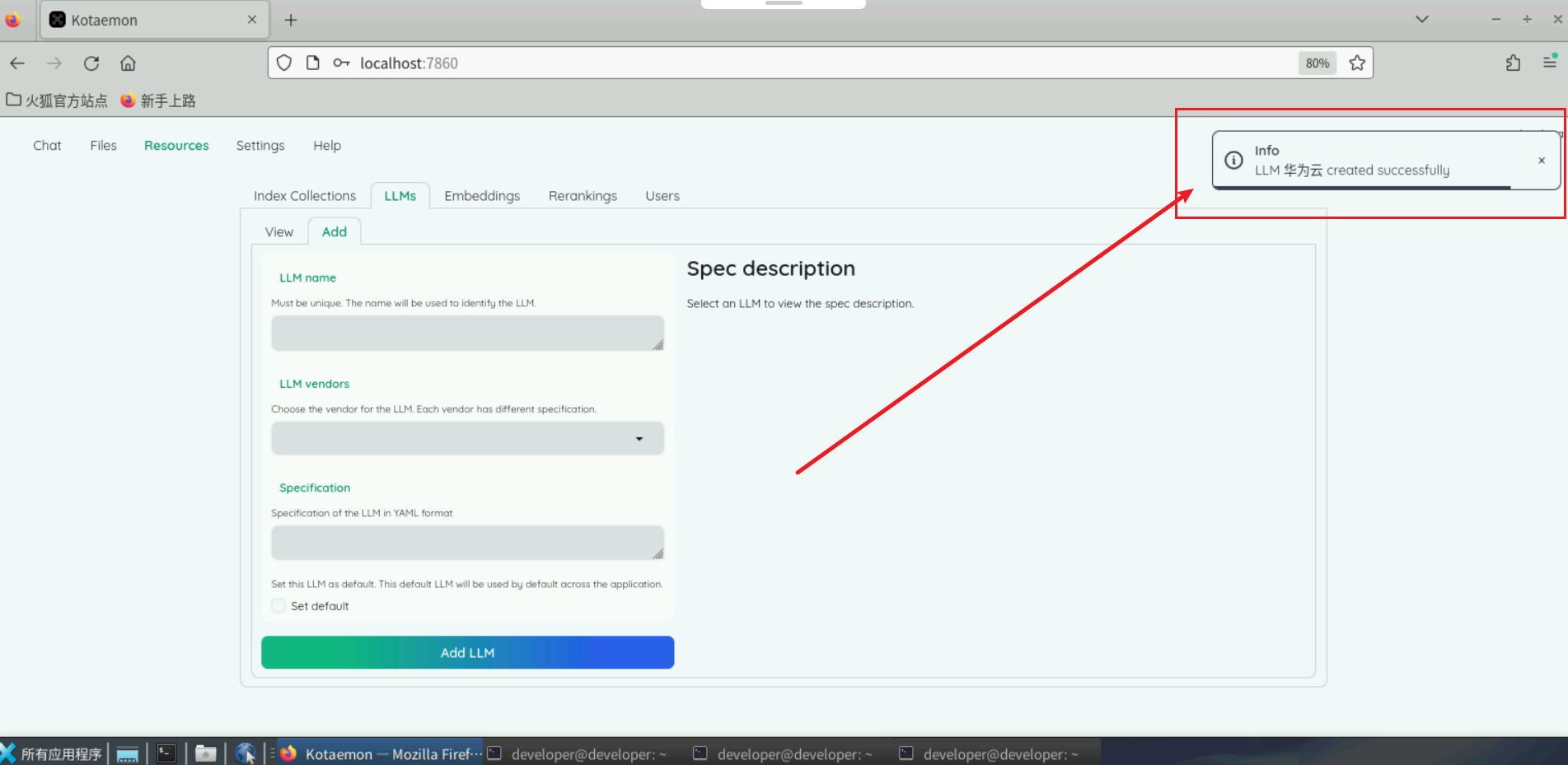
Task: Switch to the Chat tab
Action: (x=47, y=146)
